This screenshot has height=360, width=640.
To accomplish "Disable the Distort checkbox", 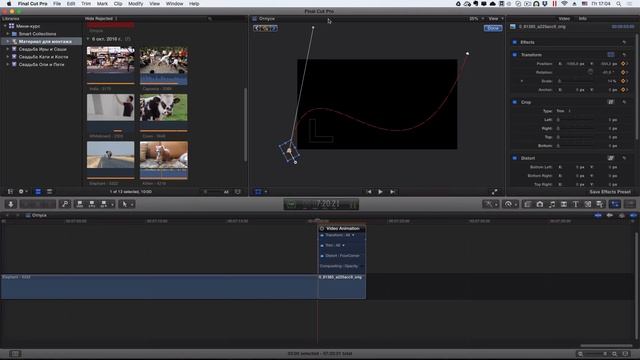I will 515,158.
